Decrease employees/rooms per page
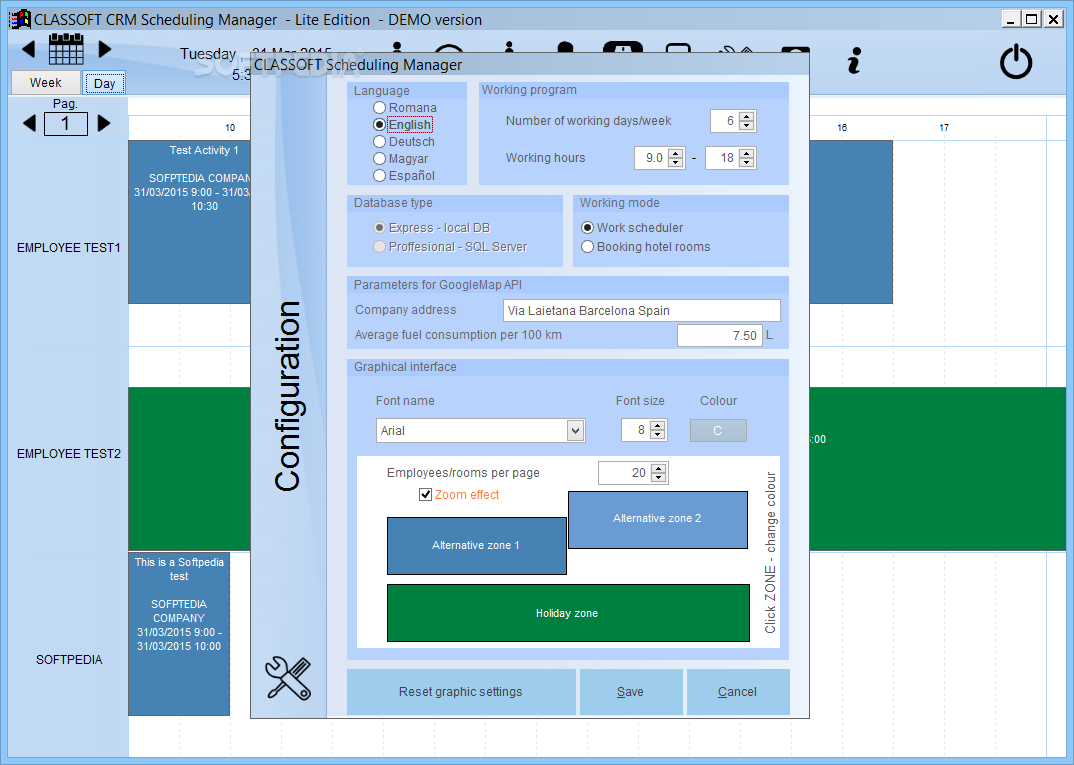 tap(659, 478)
